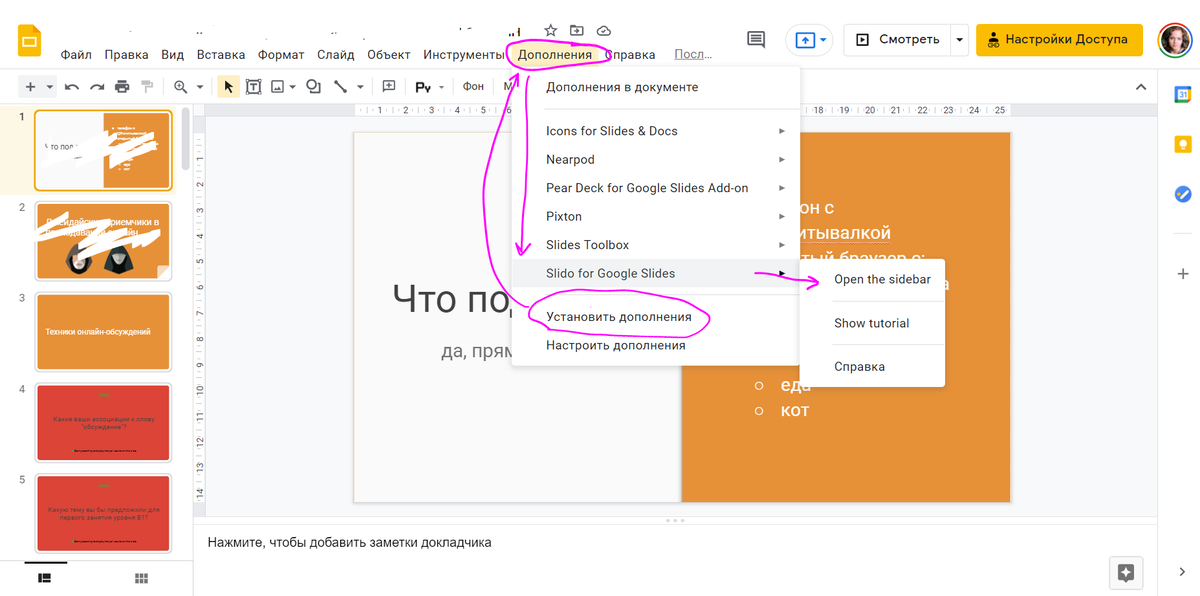Open comment history
1200x596 pixels.
pyautogui.click(x=756, y=40)
